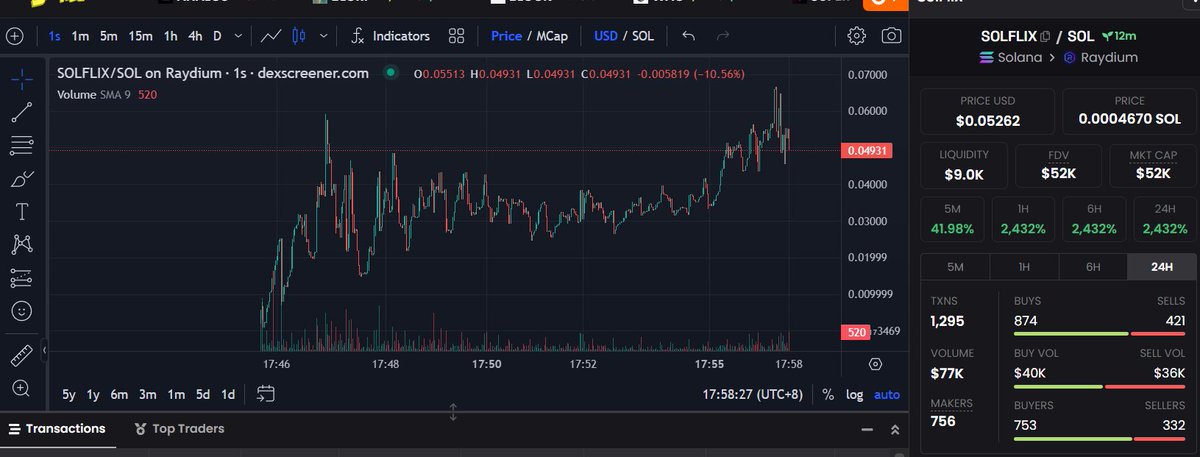Expand the chart style dropdown chevron
This screenshot has width=1200, height=457.
[x=323, y=36]
